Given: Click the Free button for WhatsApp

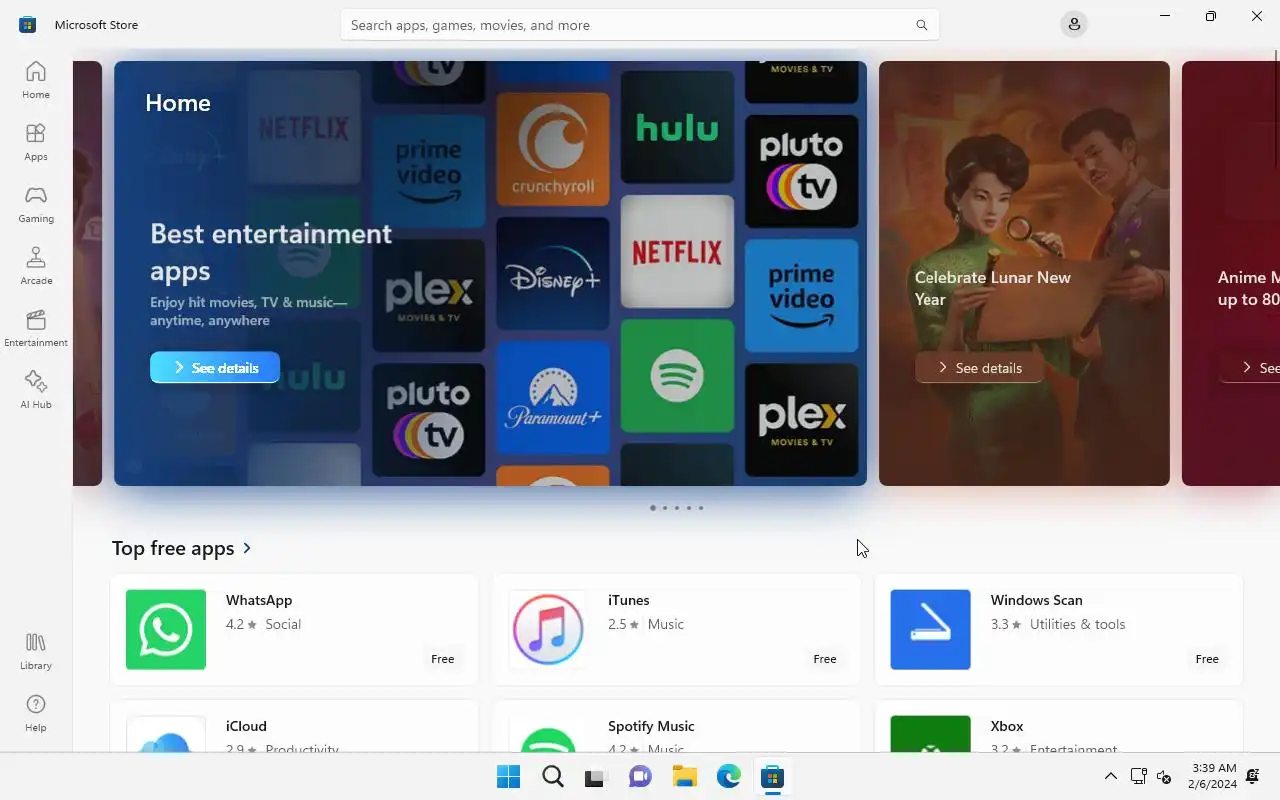Looking at the screenshot, I should 442,659.
